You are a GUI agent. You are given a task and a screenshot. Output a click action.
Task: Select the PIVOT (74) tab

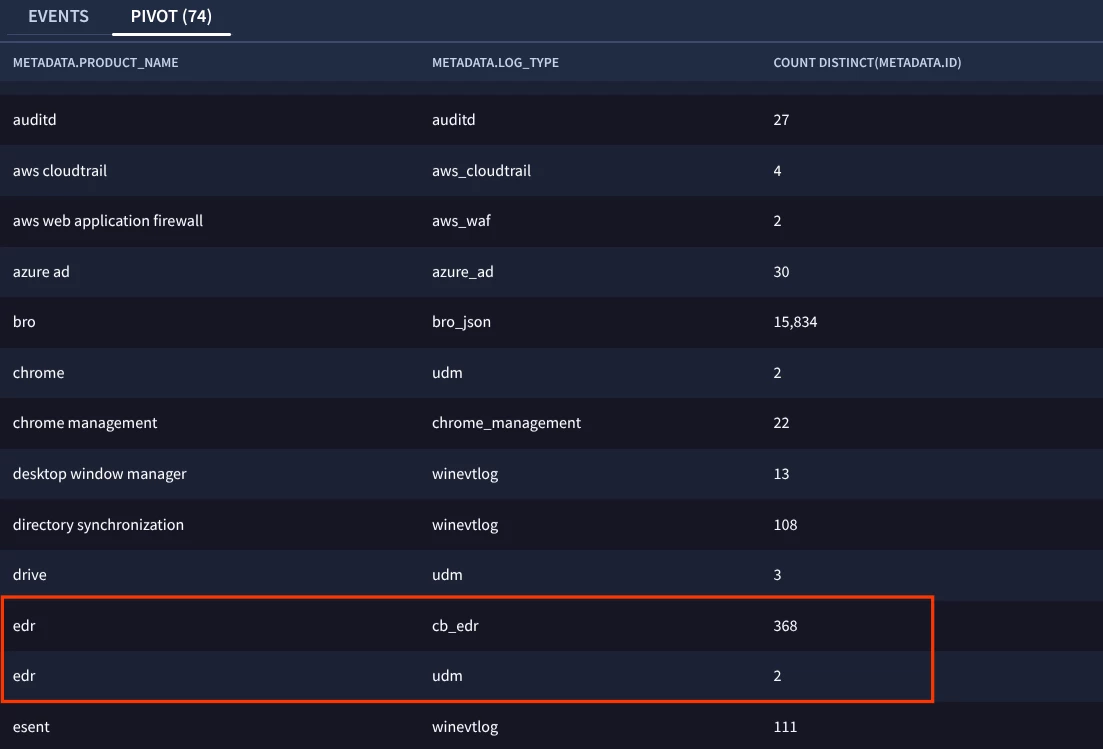[x=171, y=16]
